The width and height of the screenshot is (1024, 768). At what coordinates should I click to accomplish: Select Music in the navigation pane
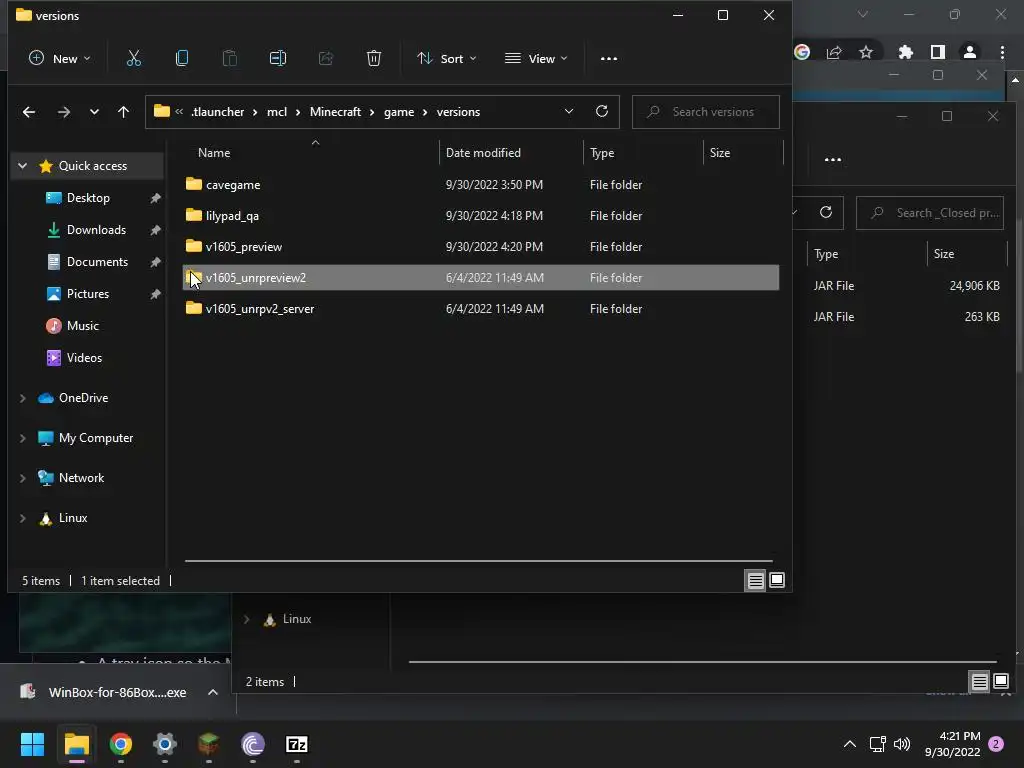[x=82, y=326]
